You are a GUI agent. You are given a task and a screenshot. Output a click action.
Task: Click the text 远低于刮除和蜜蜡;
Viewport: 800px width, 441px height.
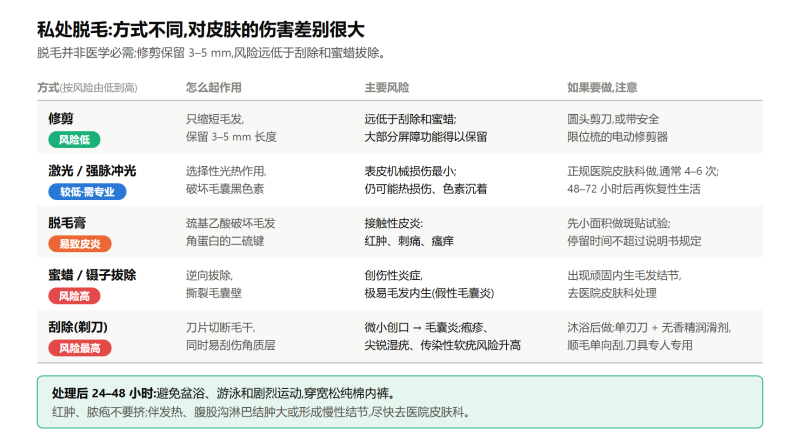click(410, 119)
